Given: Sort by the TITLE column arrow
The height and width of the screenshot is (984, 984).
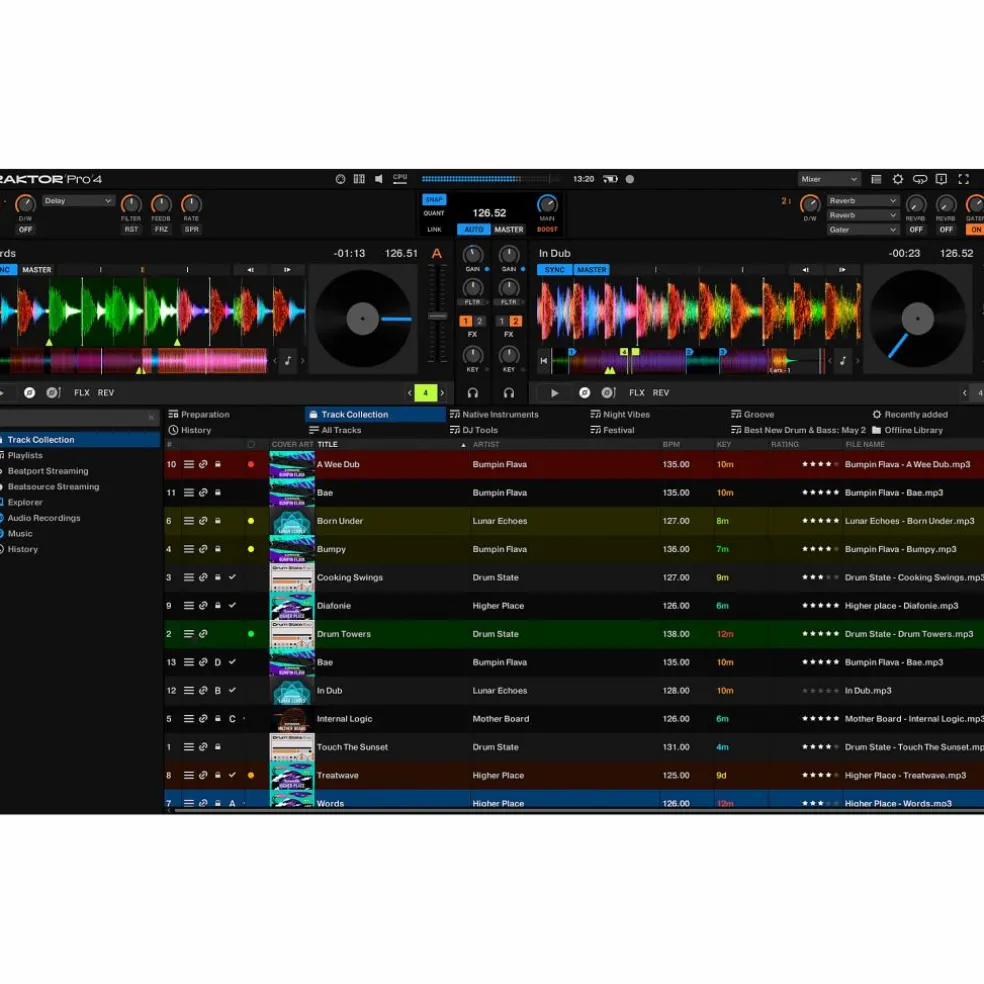Looking at the screenshot, I should tap(463, 445).
